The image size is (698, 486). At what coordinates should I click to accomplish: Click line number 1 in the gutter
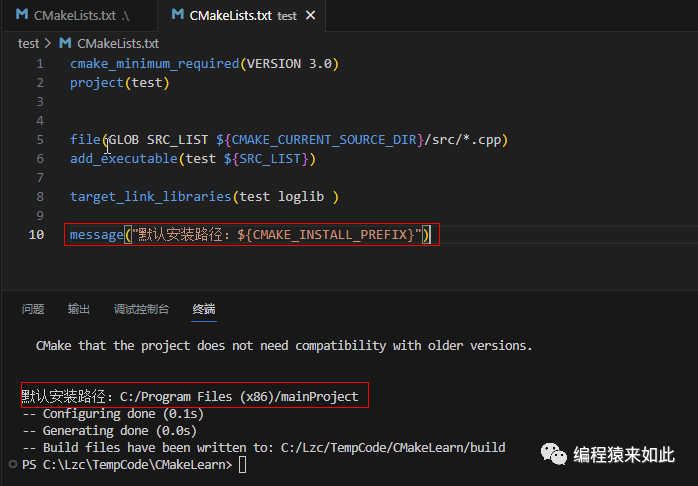pyautogui.click(x=40, y=64)
